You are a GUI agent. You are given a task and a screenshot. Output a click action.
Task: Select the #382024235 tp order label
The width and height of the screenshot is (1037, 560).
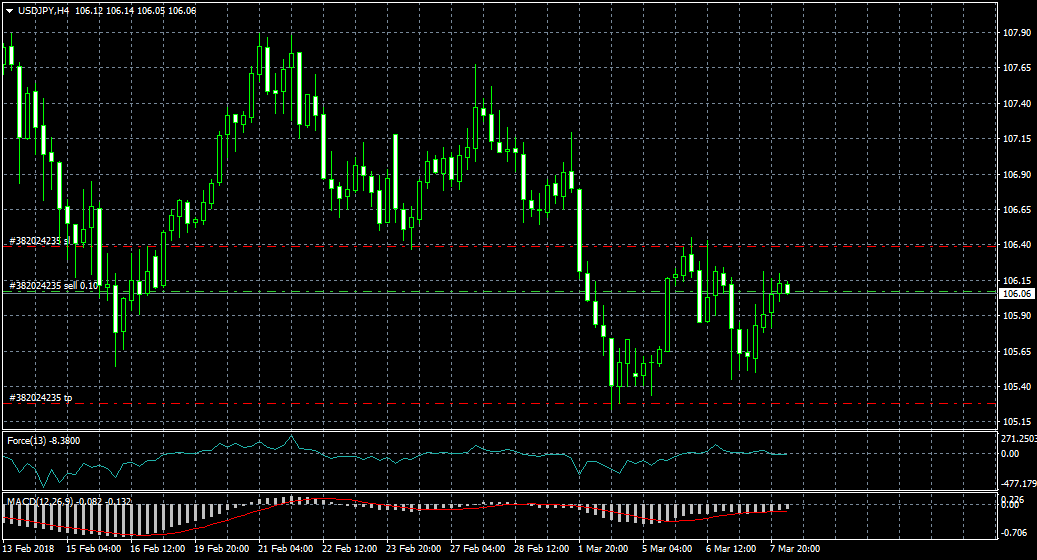click(x=40, y=398)
